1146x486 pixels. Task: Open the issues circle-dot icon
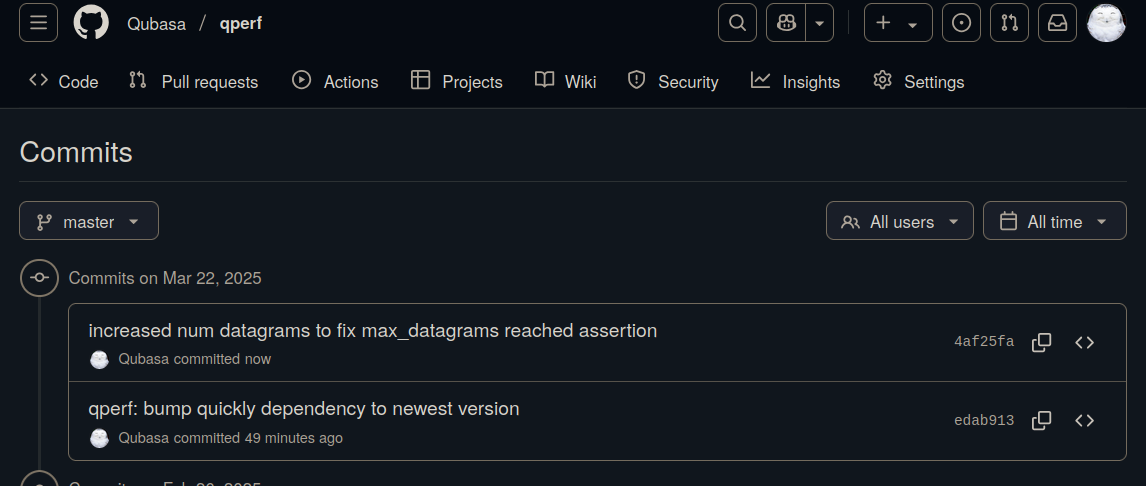961,23
